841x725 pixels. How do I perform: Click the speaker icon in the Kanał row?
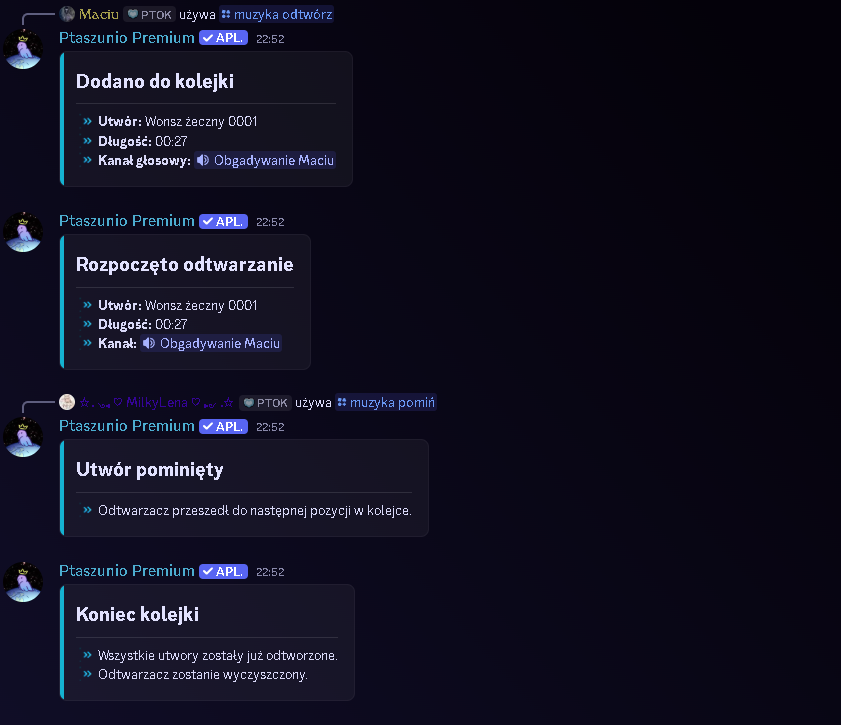click(148, 343)
